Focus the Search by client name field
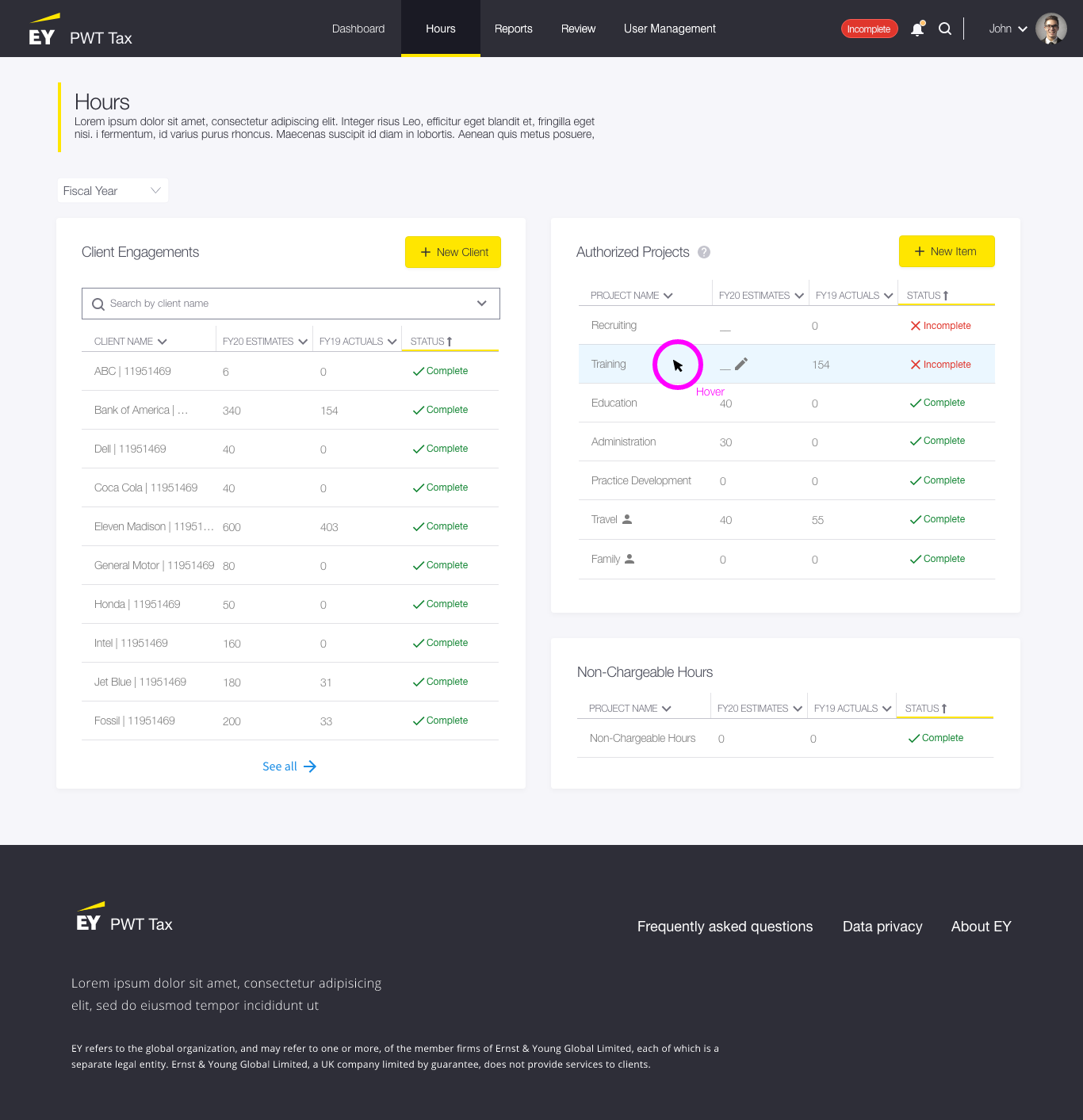 (291, 304)
